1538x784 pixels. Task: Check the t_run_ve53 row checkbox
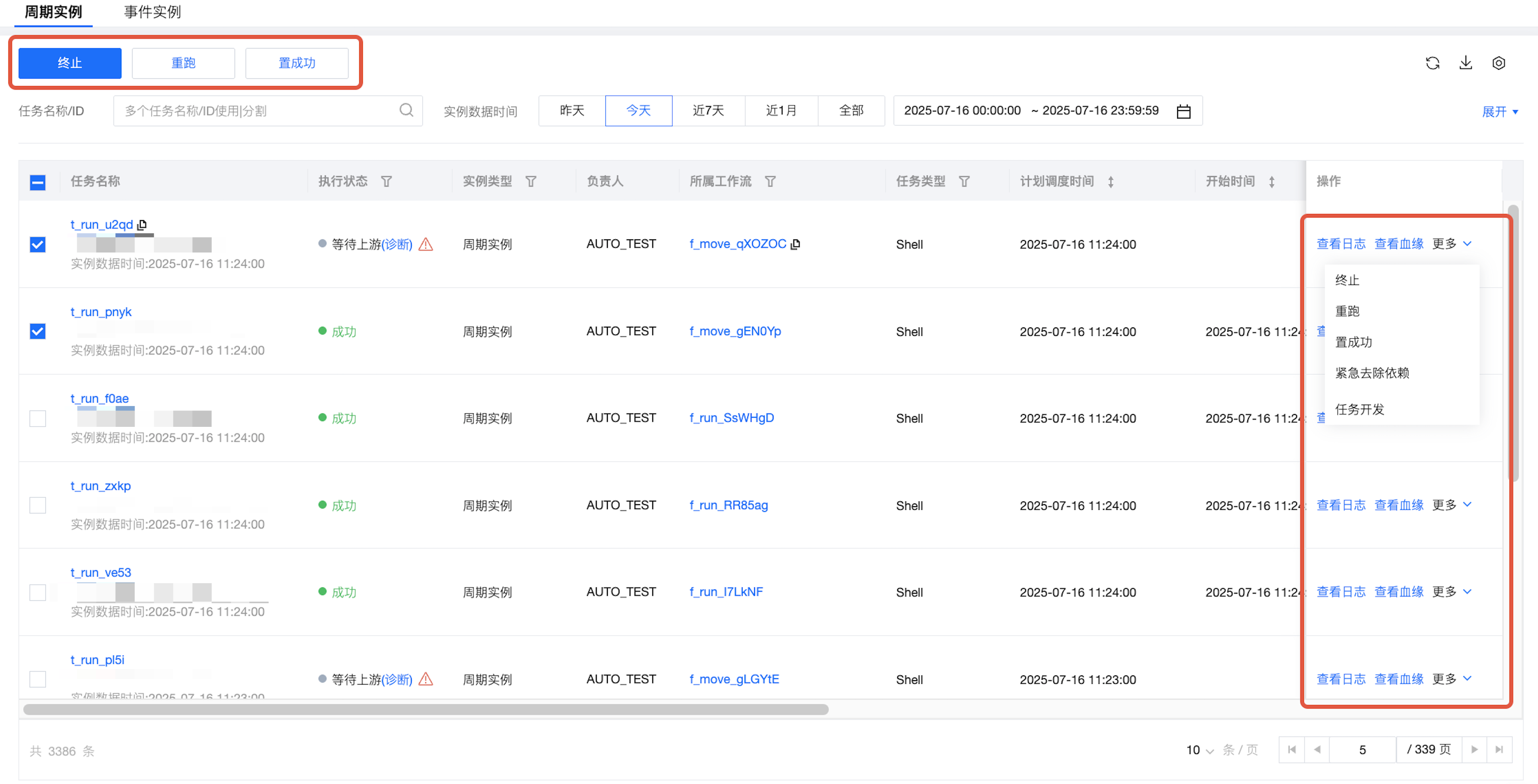38,592
